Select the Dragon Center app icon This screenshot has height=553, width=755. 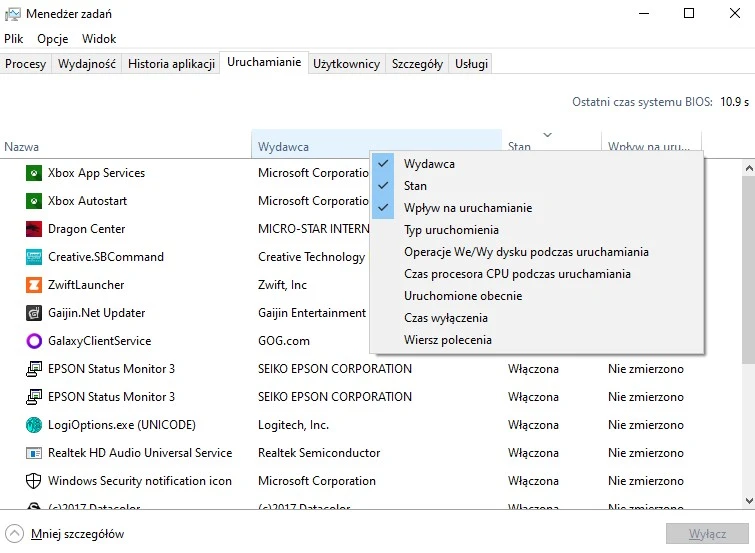pyautogui.click(x=33, y=229)
